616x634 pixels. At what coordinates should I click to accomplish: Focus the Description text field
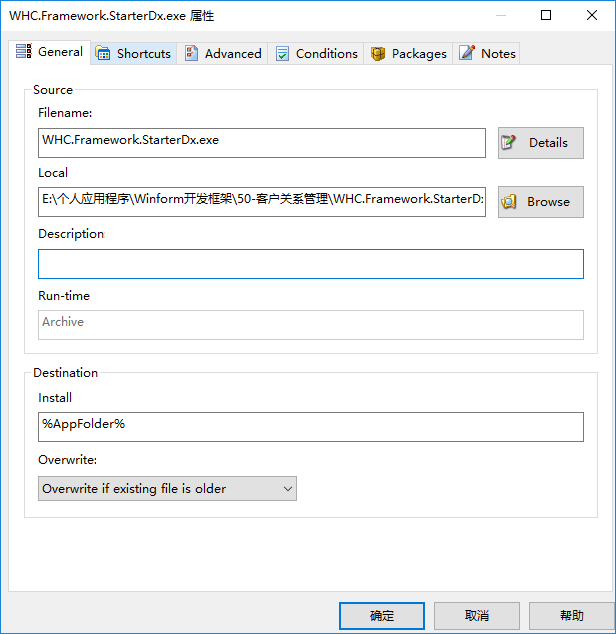pos(311,264)
